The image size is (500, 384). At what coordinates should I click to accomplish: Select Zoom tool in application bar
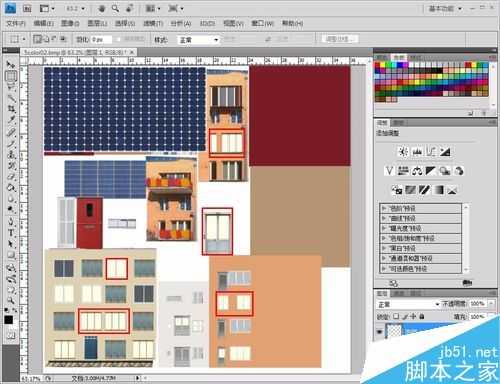coord(115,8)
